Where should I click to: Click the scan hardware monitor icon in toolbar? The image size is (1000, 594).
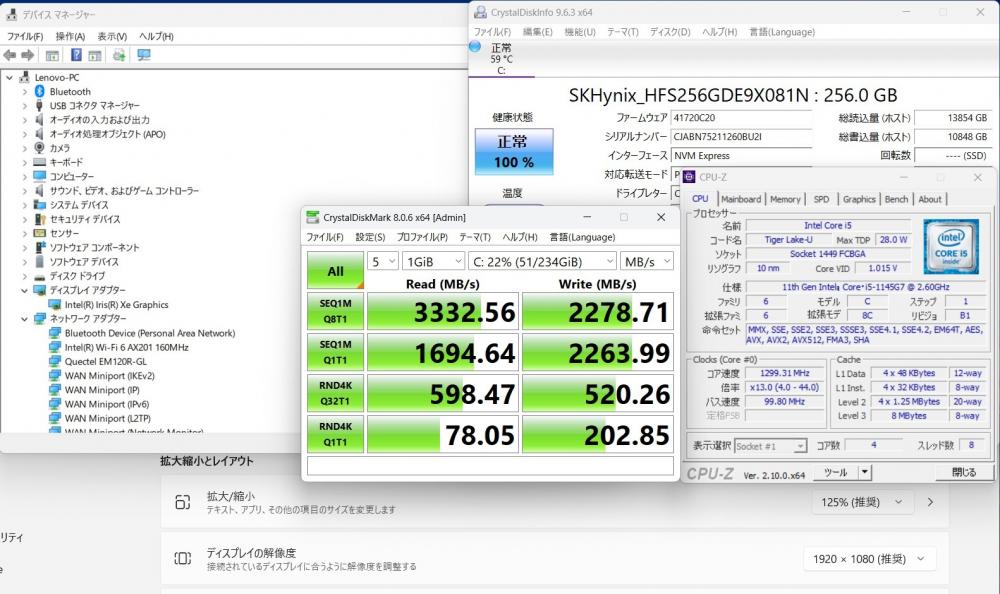(x=144, y=55)
